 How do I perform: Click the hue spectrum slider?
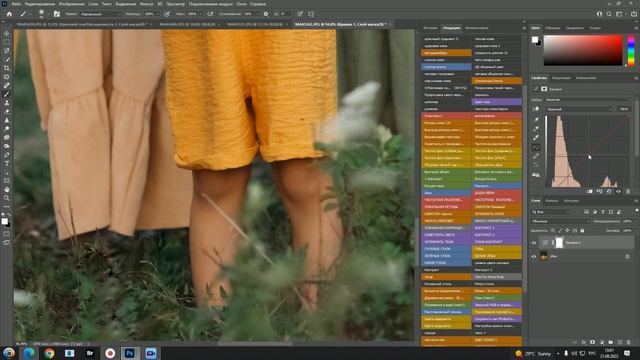coord(631,51)
